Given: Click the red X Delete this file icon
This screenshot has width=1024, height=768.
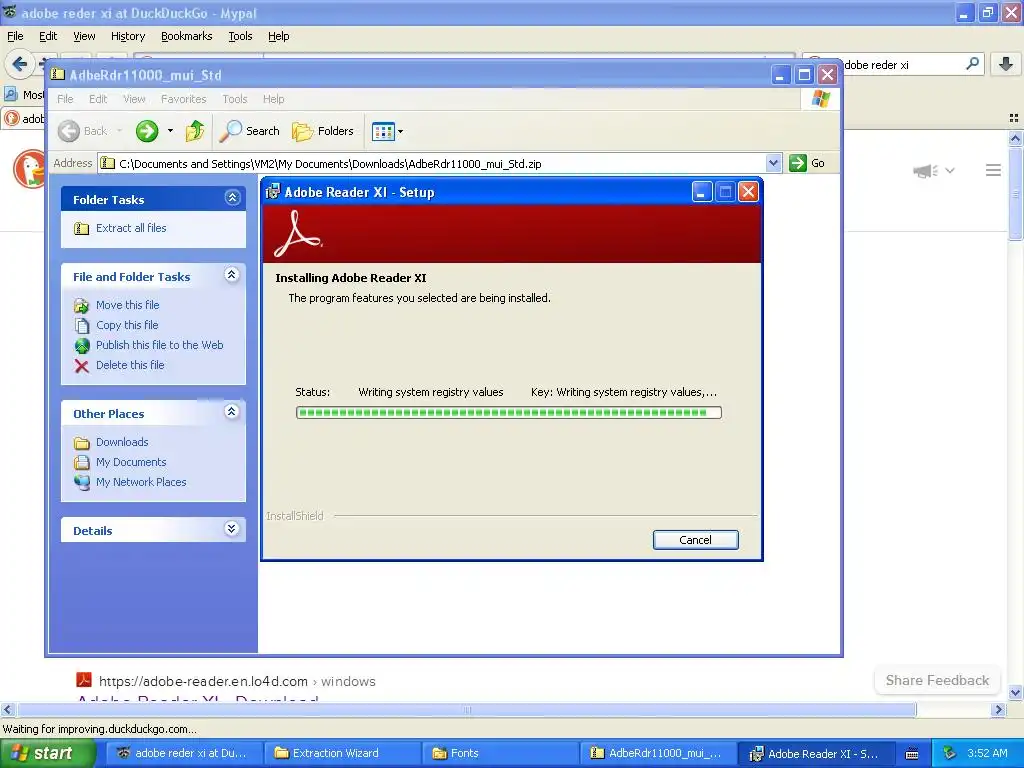Looking at the screenshot, I should pyautogui.click(x=82, y=366).
